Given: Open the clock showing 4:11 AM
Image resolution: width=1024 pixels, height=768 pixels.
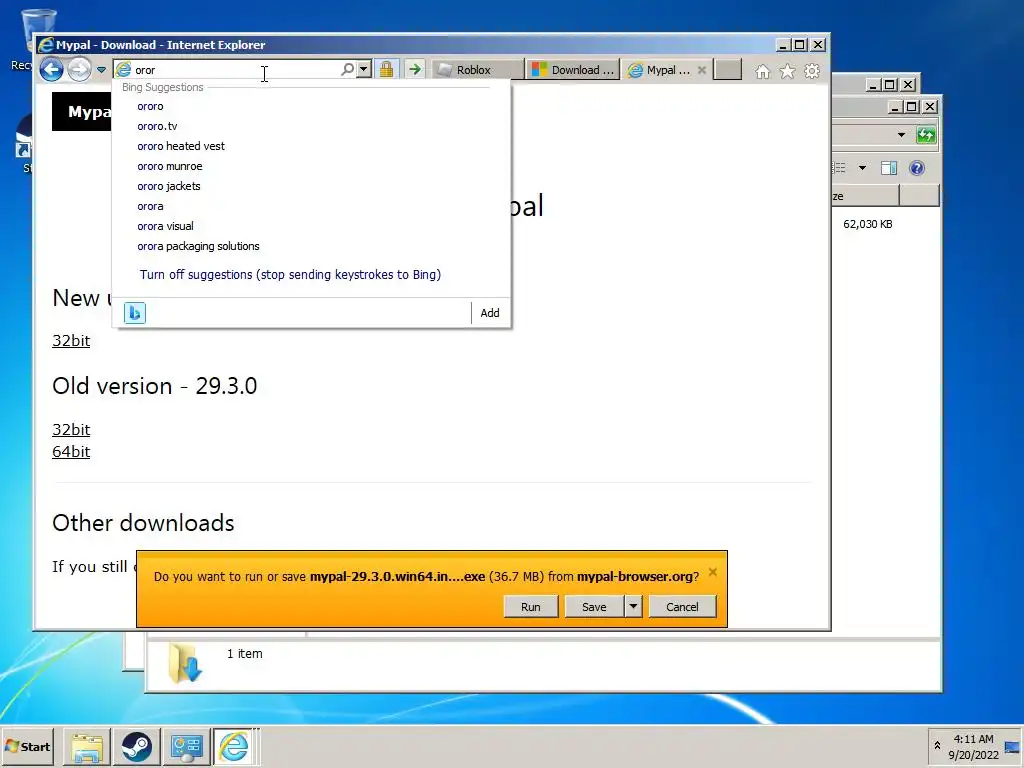Looking at the screenshot, I should [973, 746].
